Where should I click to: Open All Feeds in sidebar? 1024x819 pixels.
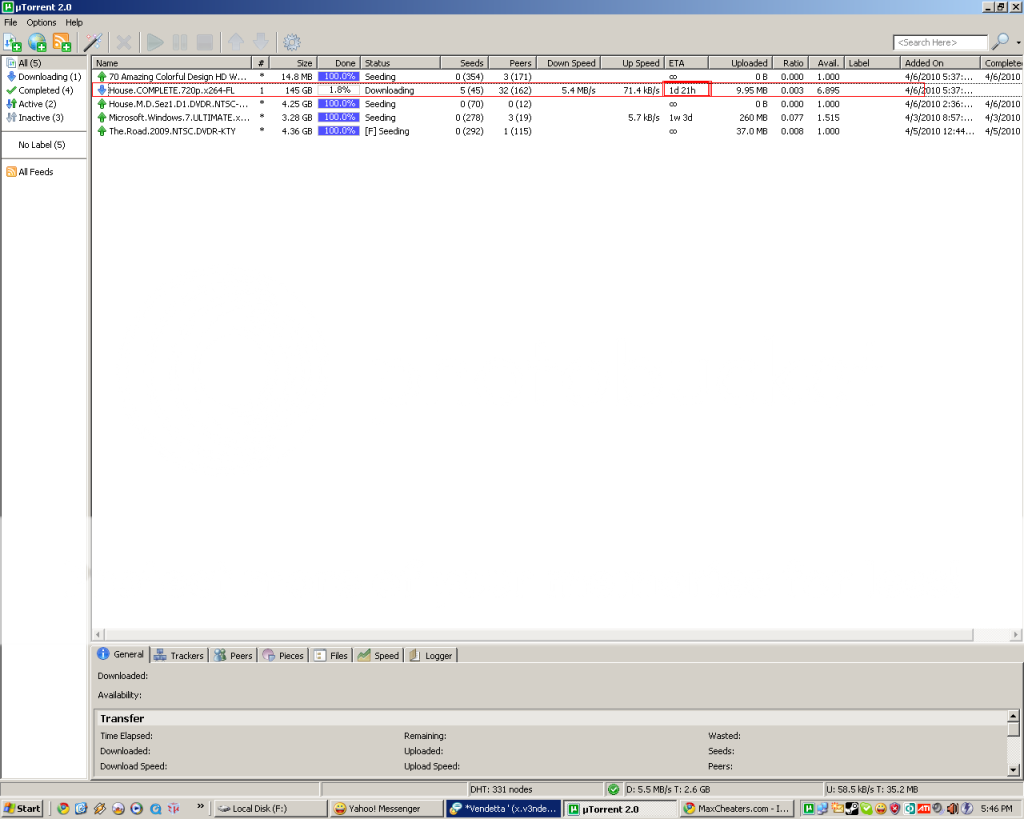pos(35,172)
